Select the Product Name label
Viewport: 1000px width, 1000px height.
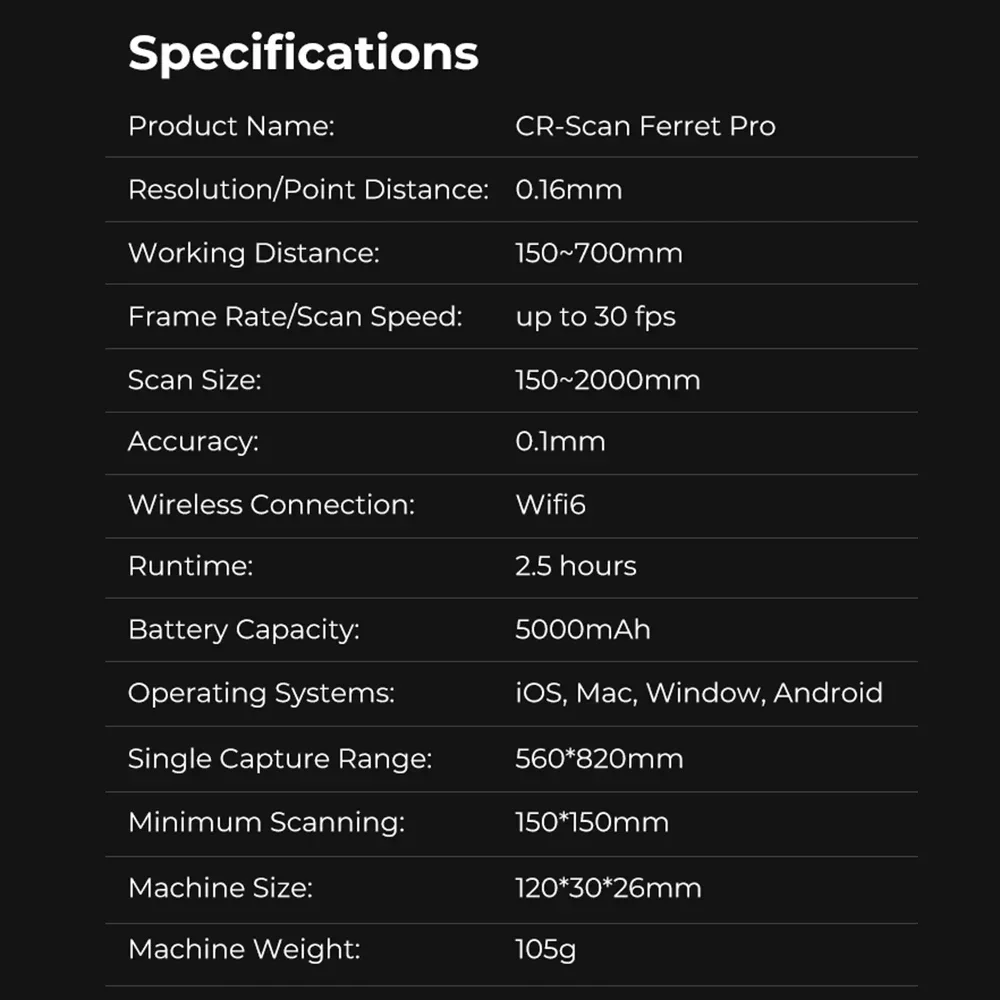pyautogui.click(x=231, y=127)
